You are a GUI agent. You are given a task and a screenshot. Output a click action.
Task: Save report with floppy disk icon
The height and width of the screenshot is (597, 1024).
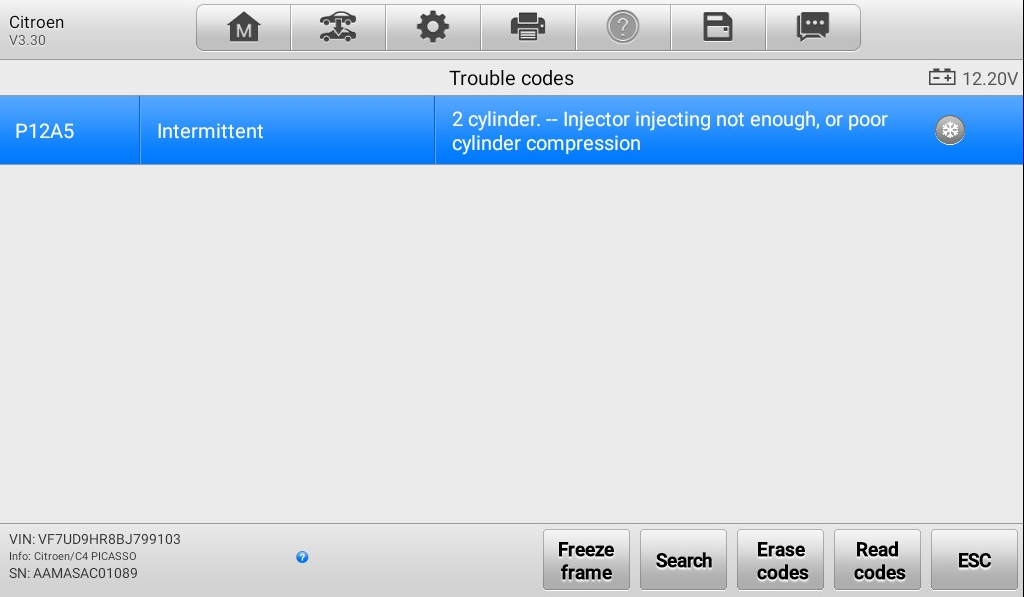pyautogui.click(x=718, y=27)
